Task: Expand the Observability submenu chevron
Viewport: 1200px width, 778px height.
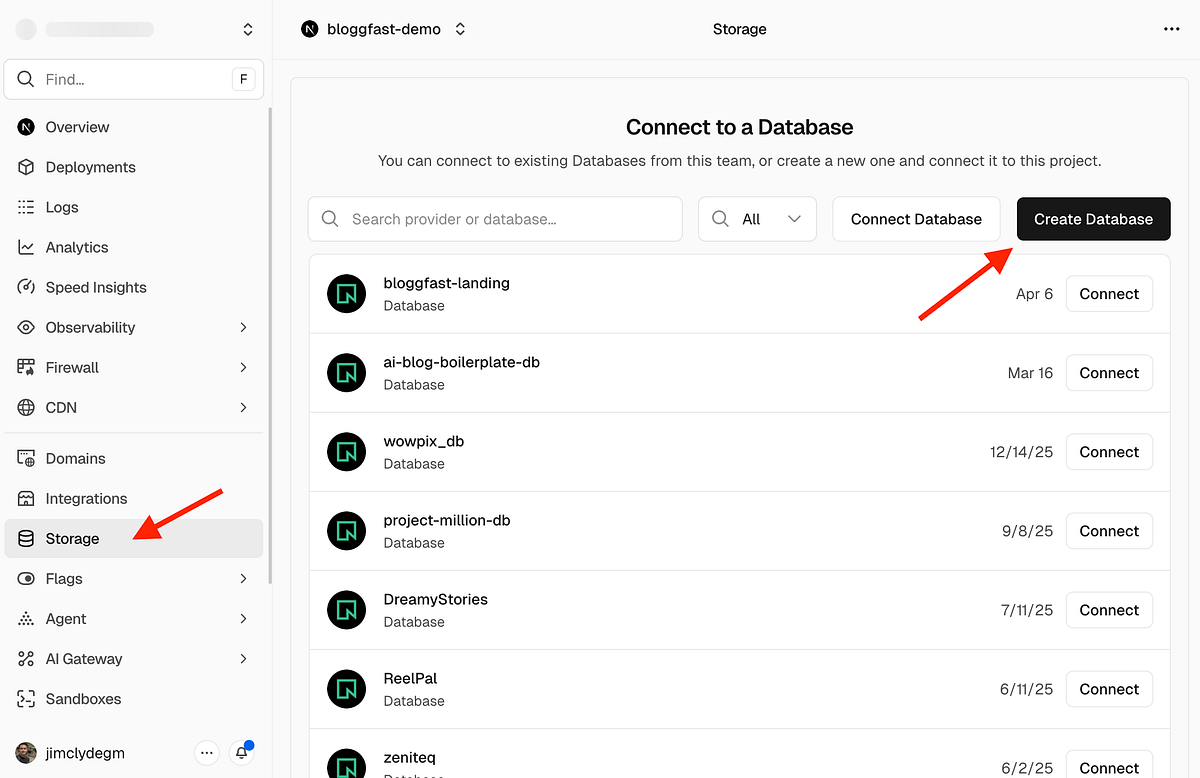Action: (x=243, y=327)
